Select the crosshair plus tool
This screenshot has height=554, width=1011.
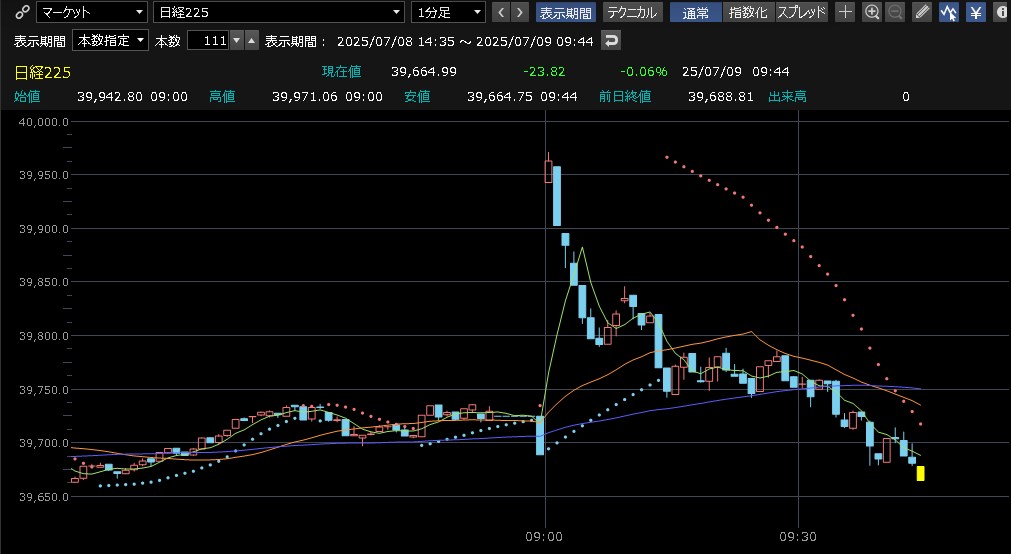pyautogui.click(x=845, y=12)
